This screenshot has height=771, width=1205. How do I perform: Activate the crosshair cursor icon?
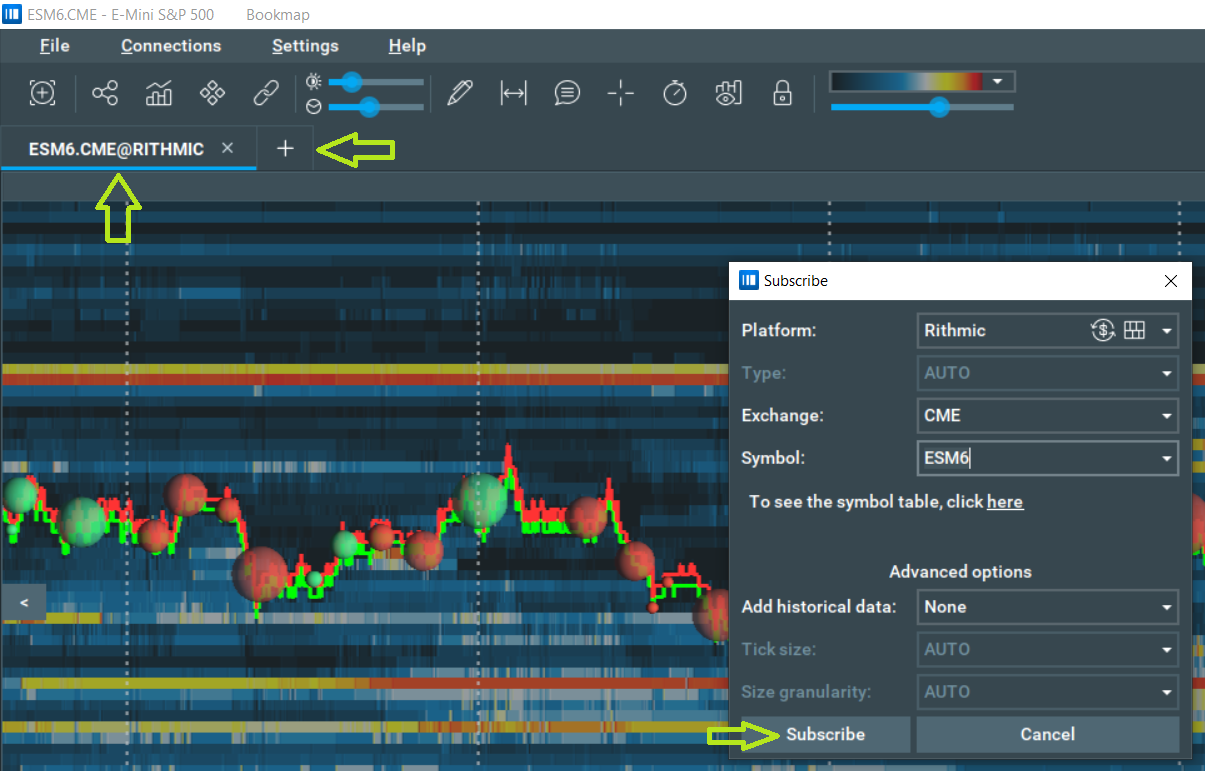[621, 94]
